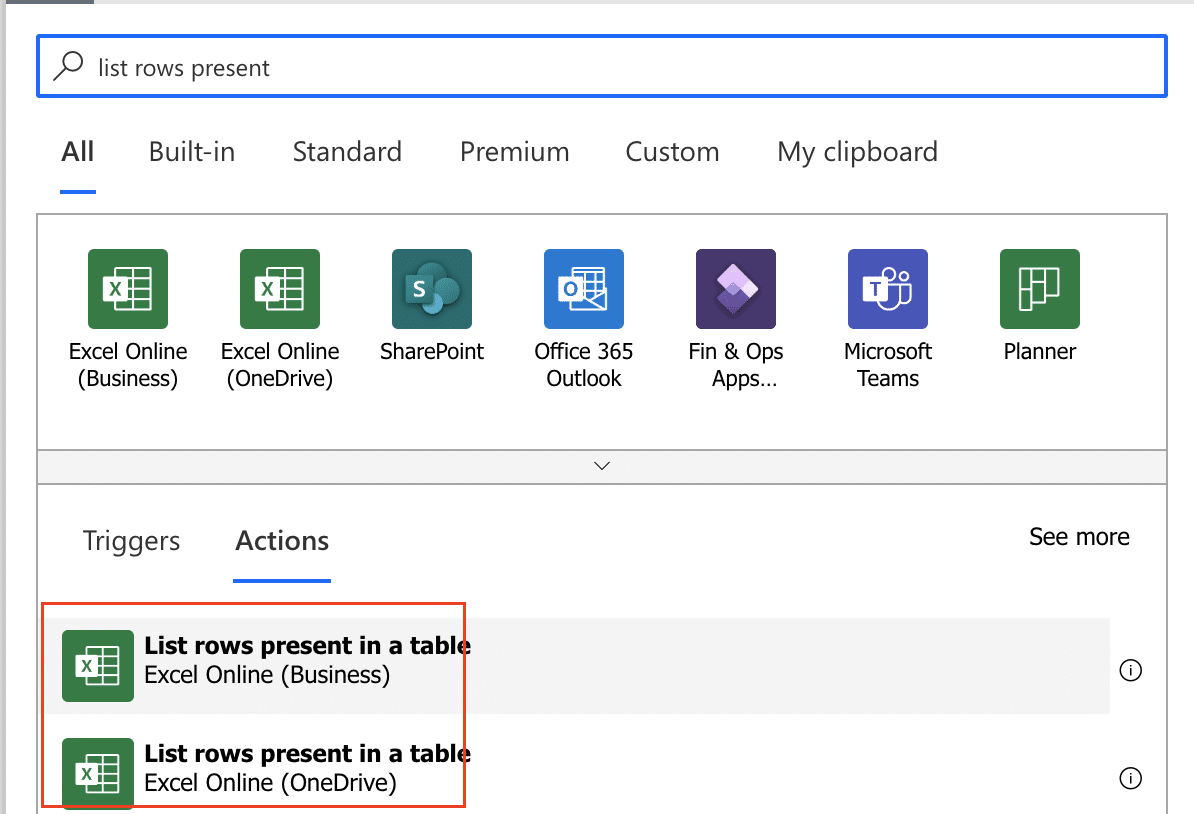Click the See more link
This screenshot has height=814, width=1194.
1079,537
